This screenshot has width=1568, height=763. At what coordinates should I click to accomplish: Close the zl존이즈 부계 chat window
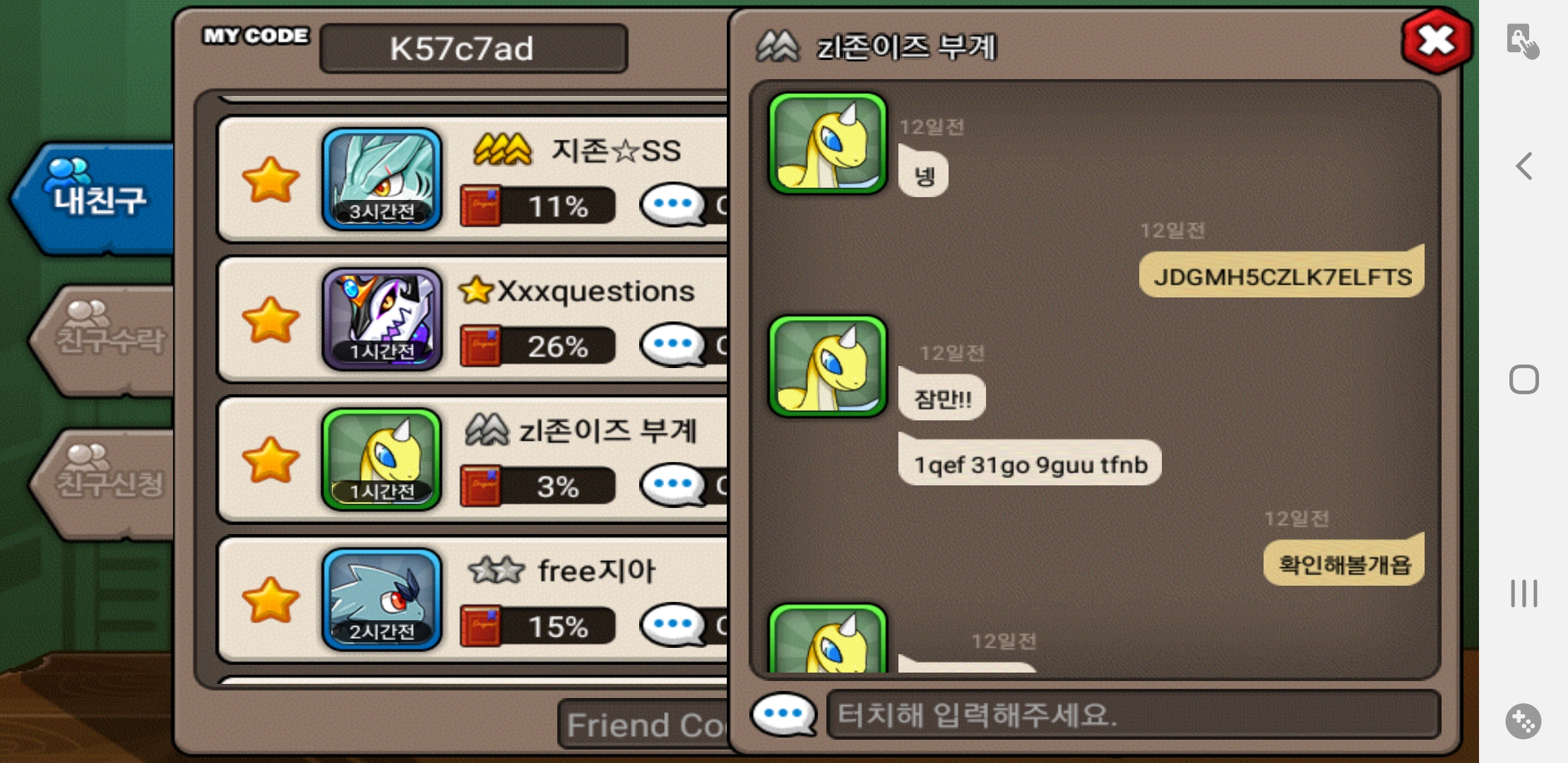pos(1437,41)
